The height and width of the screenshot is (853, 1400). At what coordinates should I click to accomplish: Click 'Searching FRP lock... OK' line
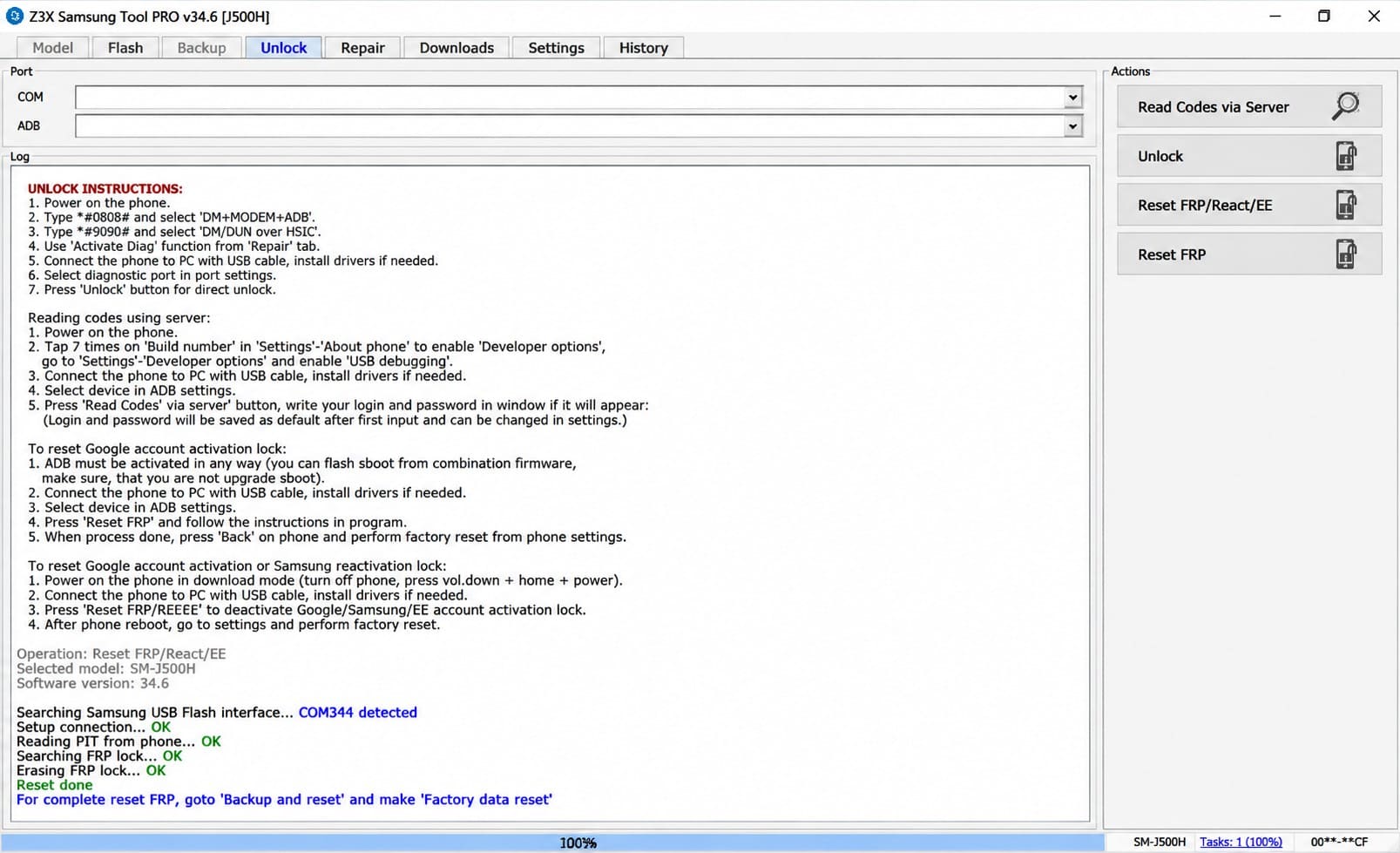pos(99,756)
